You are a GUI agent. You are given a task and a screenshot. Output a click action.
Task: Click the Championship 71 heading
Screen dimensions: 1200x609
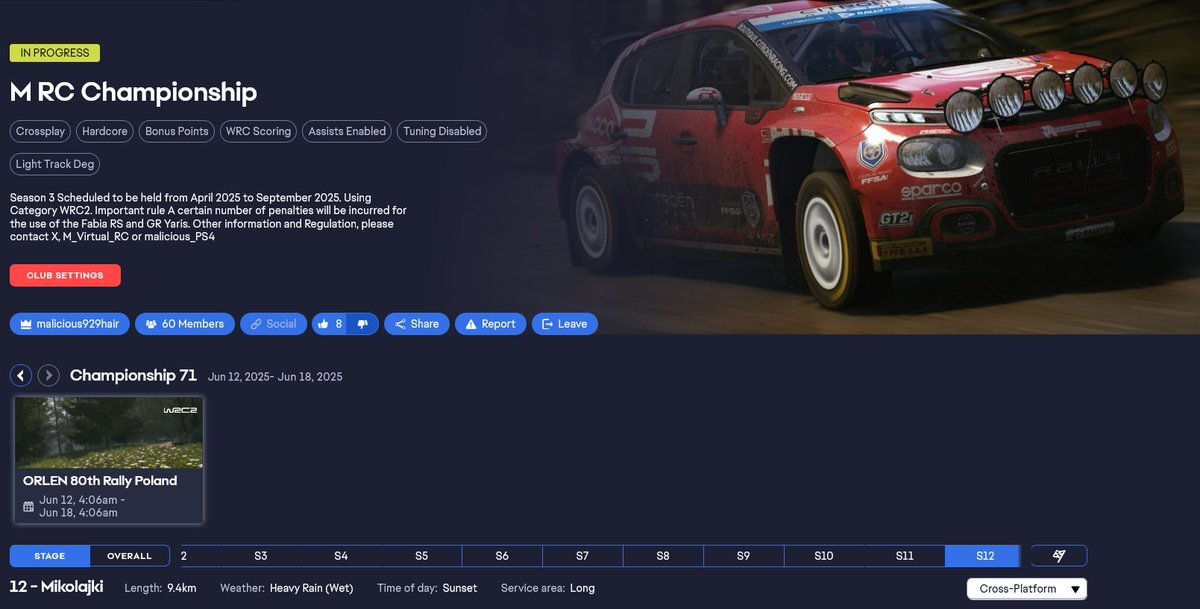tap(133, 376)
